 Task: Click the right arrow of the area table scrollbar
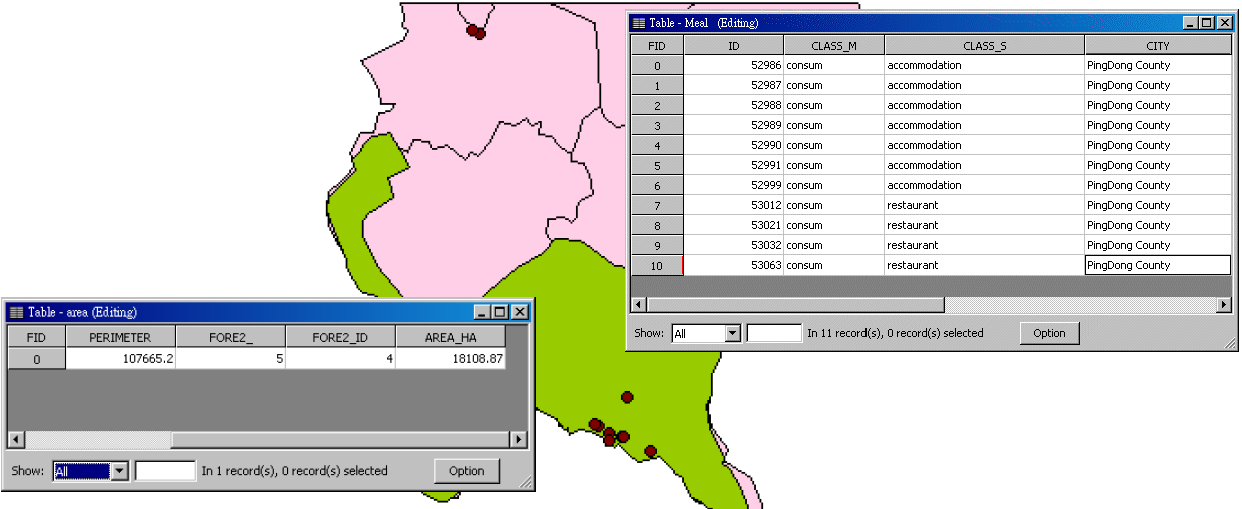pos(518,440)
